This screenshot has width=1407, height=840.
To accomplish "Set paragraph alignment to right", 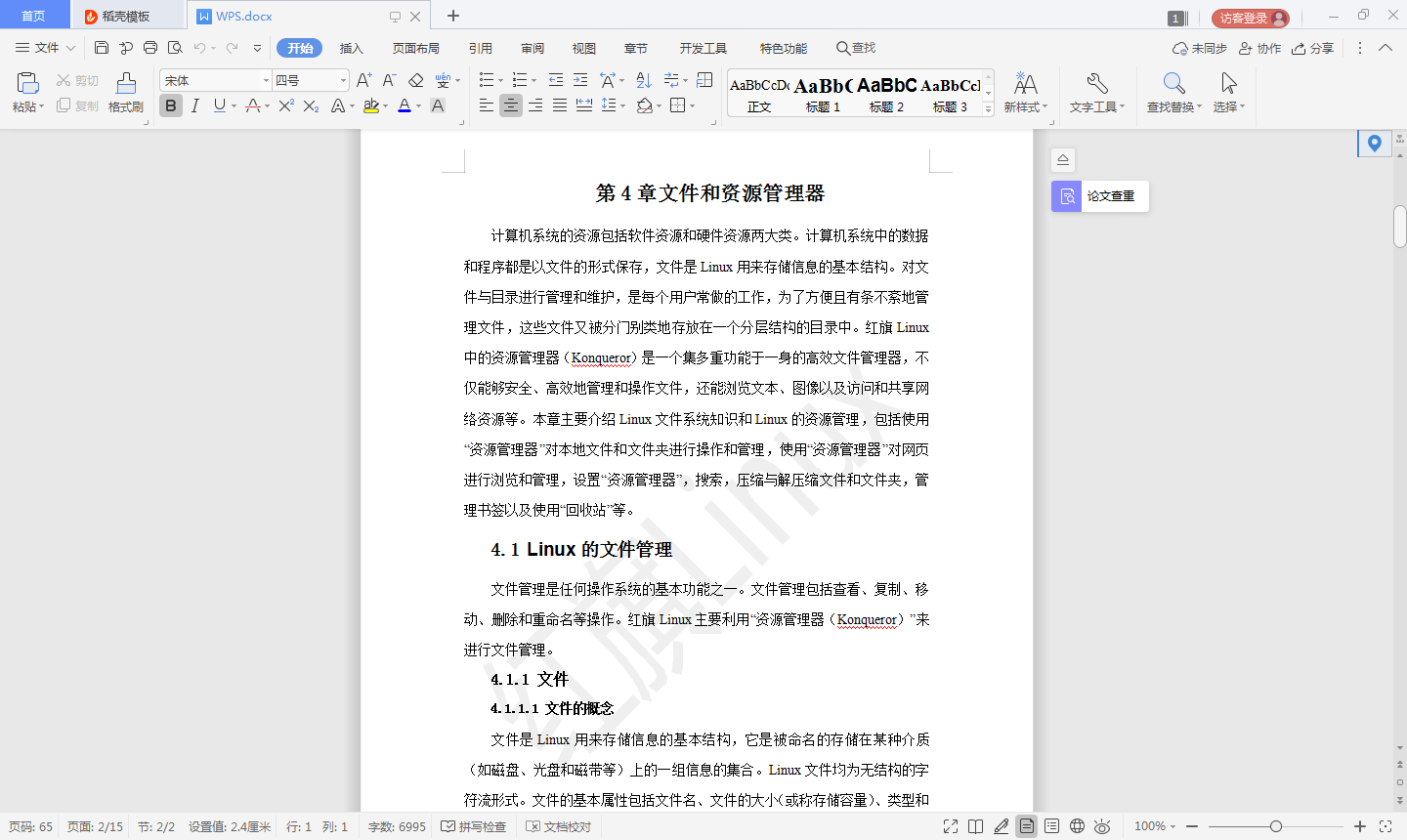I will (535, 105).
